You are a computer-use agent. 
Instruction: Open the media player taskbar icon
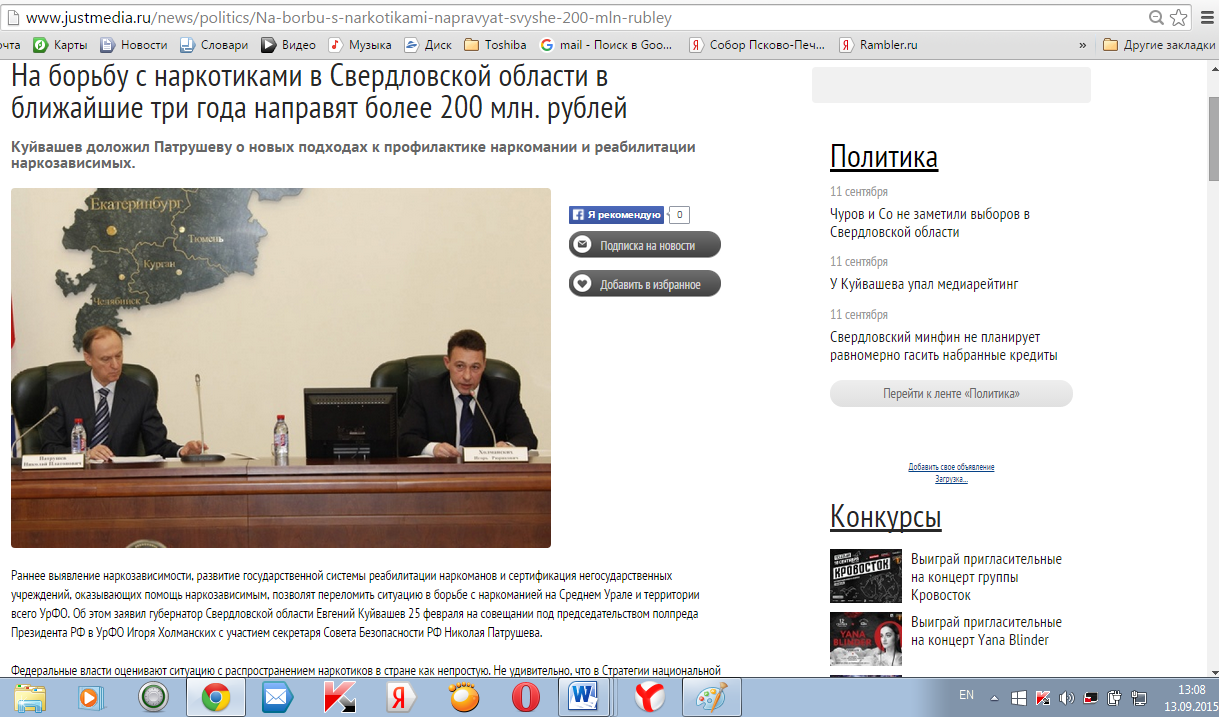[x=91, y=697]
